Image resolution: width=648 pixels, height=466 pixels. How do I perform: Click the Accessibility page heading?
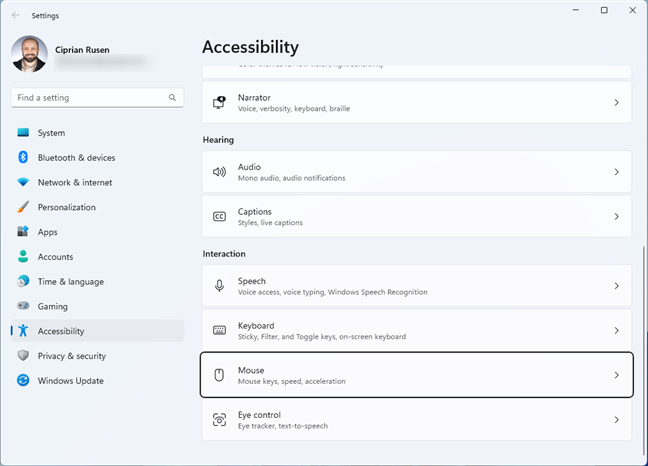click(x=250, y=47)
